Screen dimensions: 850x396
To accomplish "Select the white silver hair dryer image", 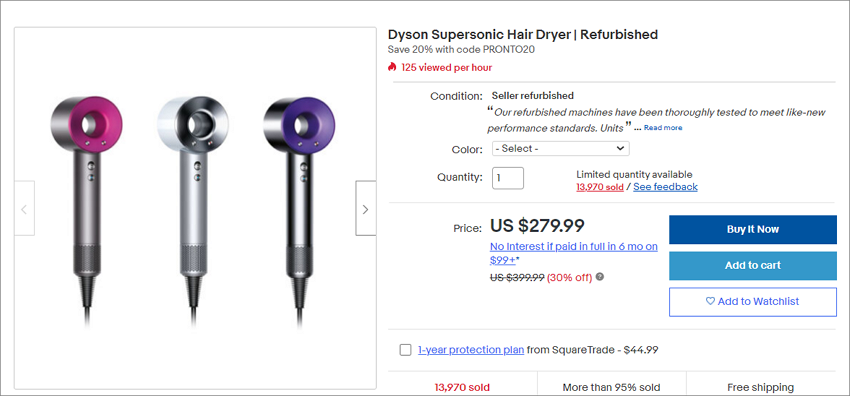I will [193, 211].
